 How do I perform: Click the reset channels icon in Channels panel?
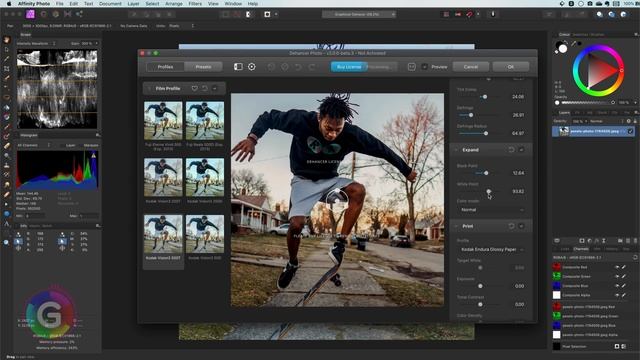[635, 258]
